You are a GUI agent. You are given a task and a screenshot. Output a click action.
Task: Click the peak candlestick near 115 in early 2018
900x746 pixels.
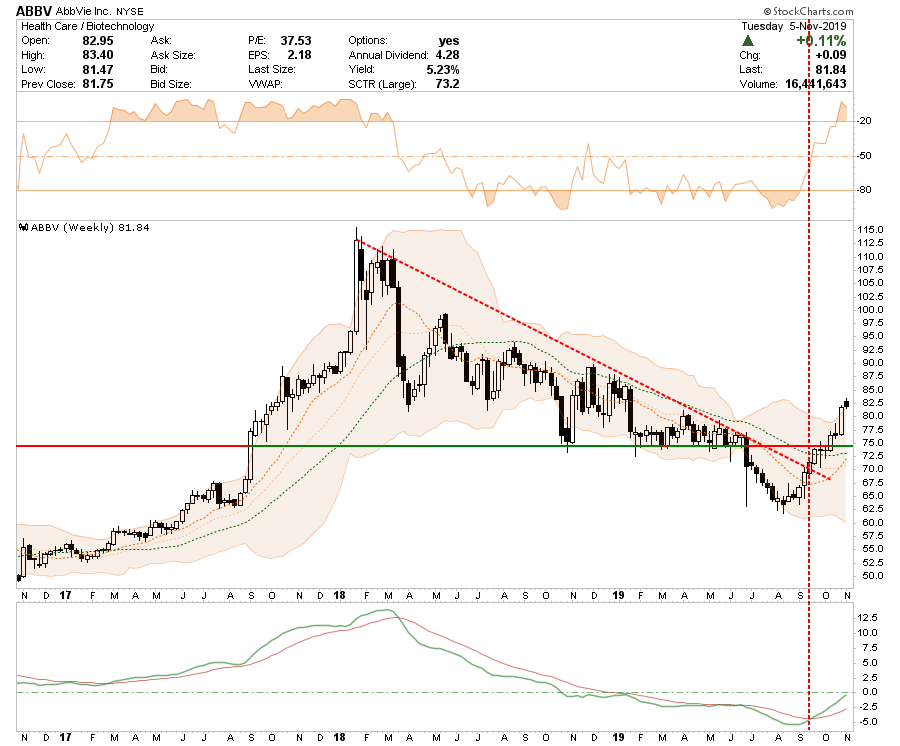(356, 281)
